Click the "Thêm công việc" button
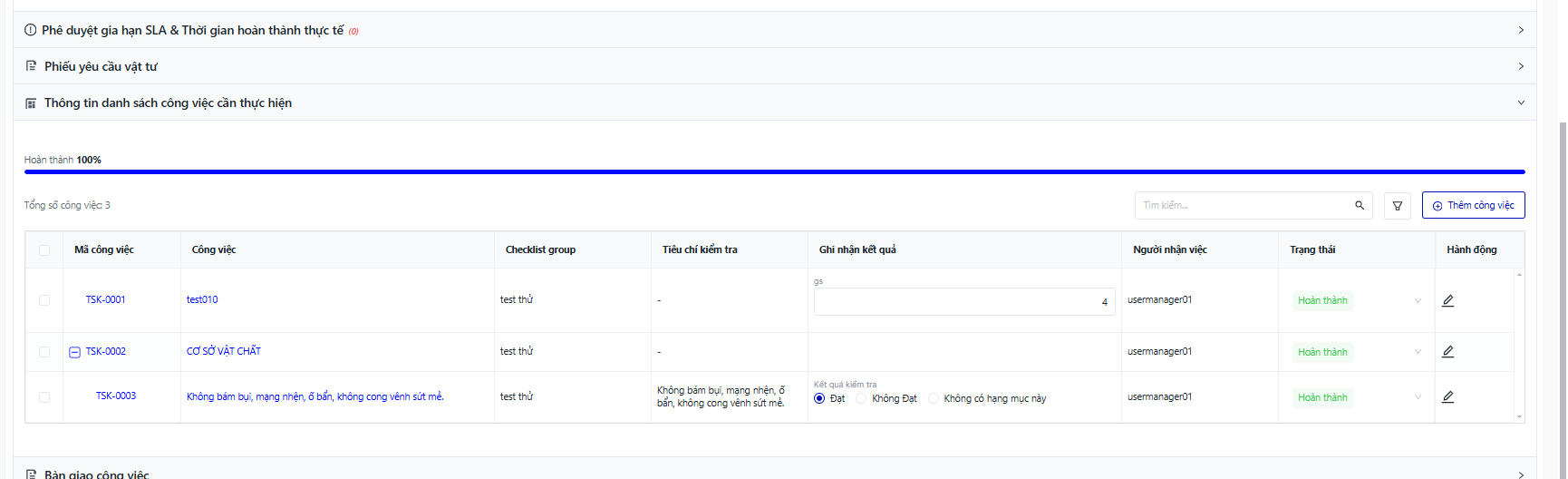The height and width of the screenshot is (479, 1568). click(x=1473, y=206)
